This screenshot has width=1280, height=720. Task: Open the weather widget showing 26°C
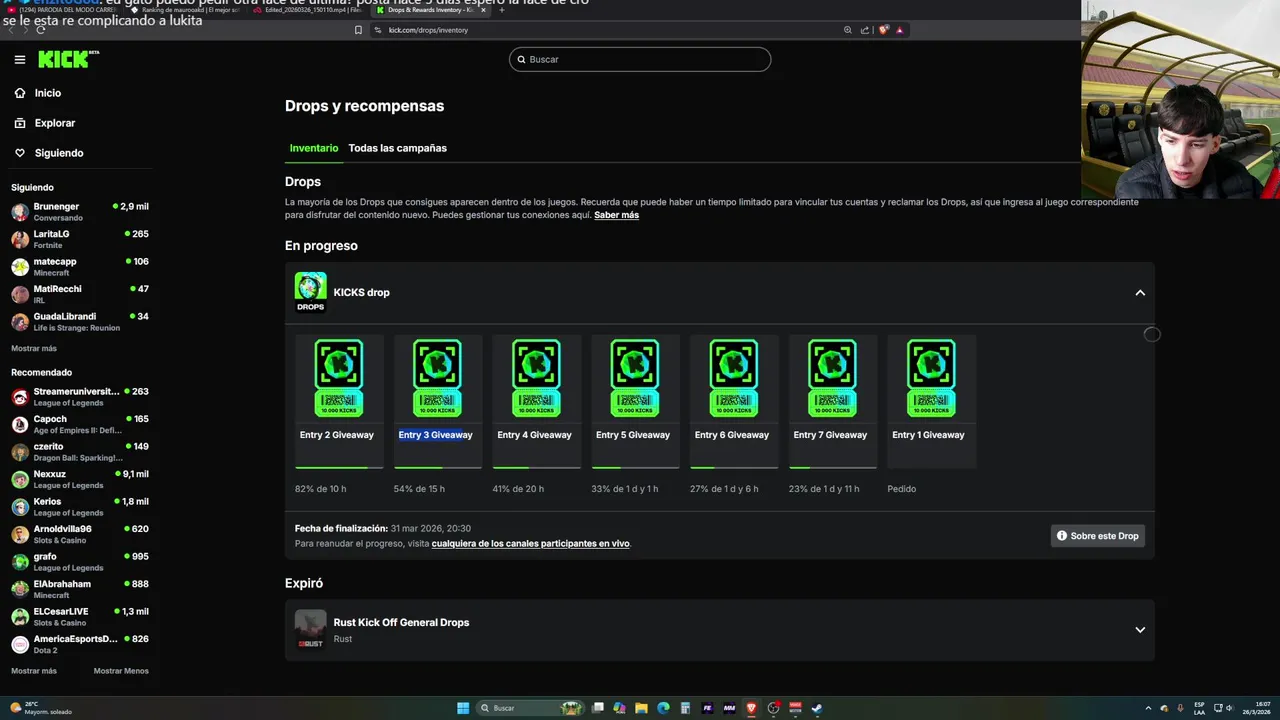click(x=40, y=708)
